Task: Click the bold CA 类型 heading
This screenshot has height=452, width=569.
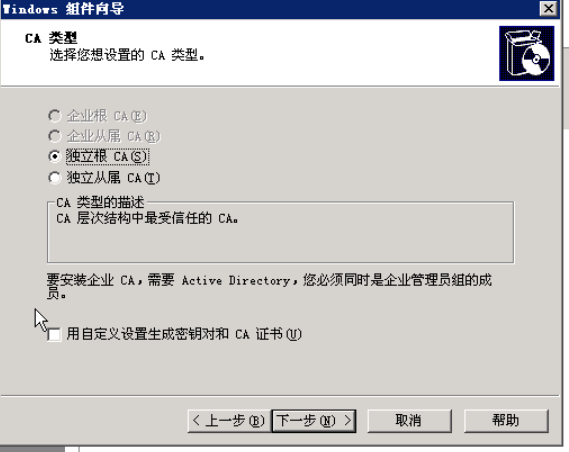Action: 51,38
